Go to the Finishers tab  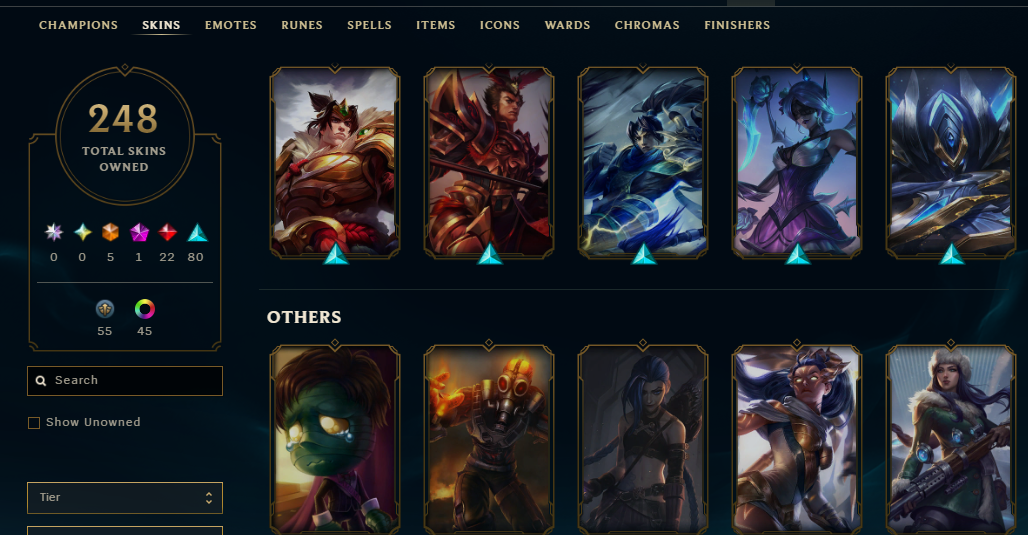pos(737,25)
